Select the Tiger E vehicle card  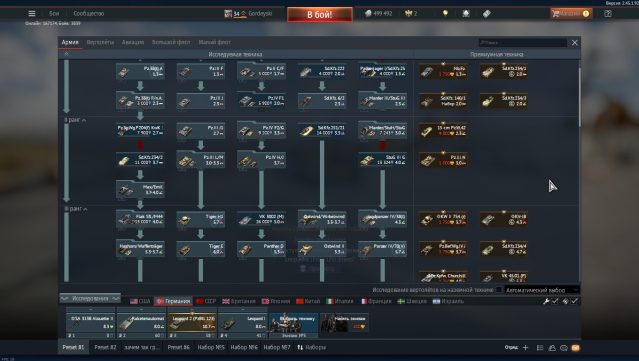pyautogui.click(x=201, y=249)
